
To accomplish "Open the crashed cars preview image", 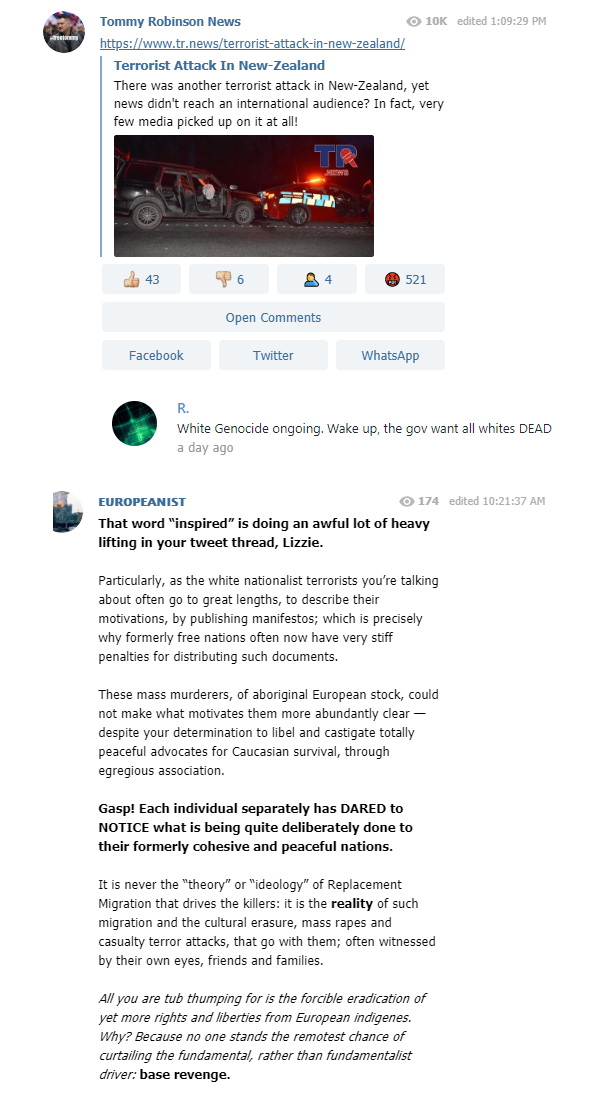I will [x=244, y=195].
